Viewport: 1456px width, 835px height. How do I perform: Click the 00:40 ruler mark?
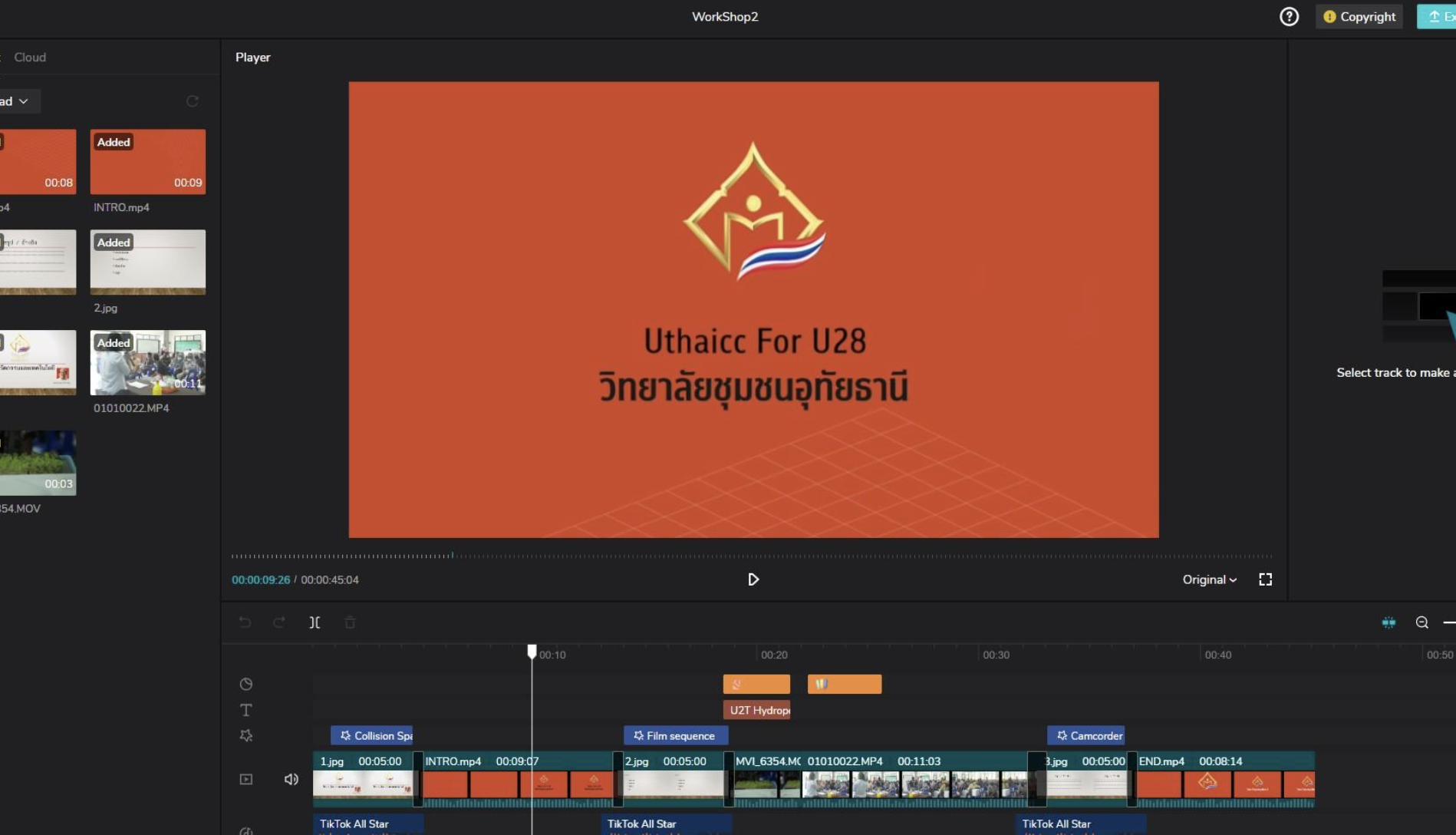click(x=1217, y=655)
